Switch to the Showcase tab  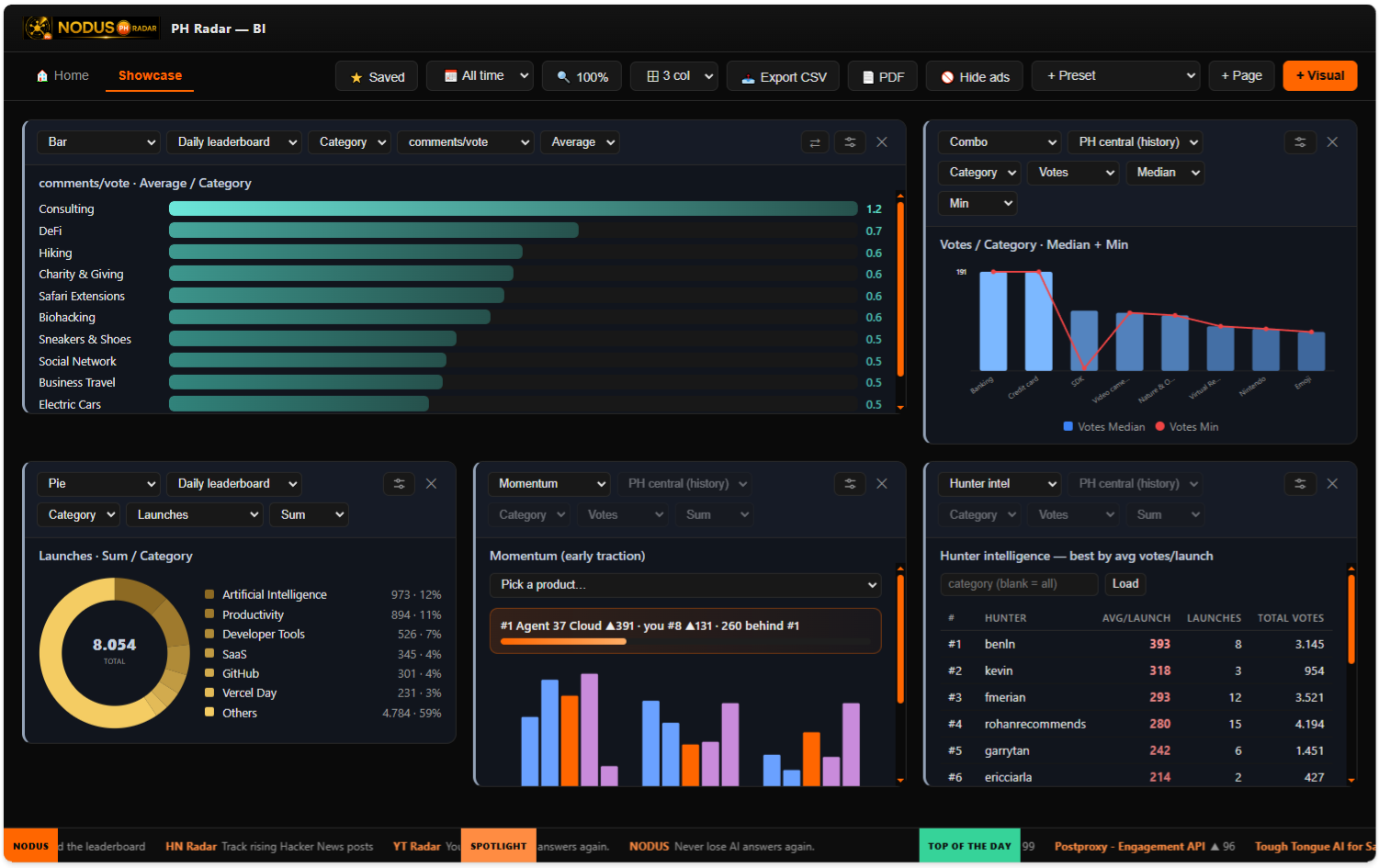(x=150, y=76)
